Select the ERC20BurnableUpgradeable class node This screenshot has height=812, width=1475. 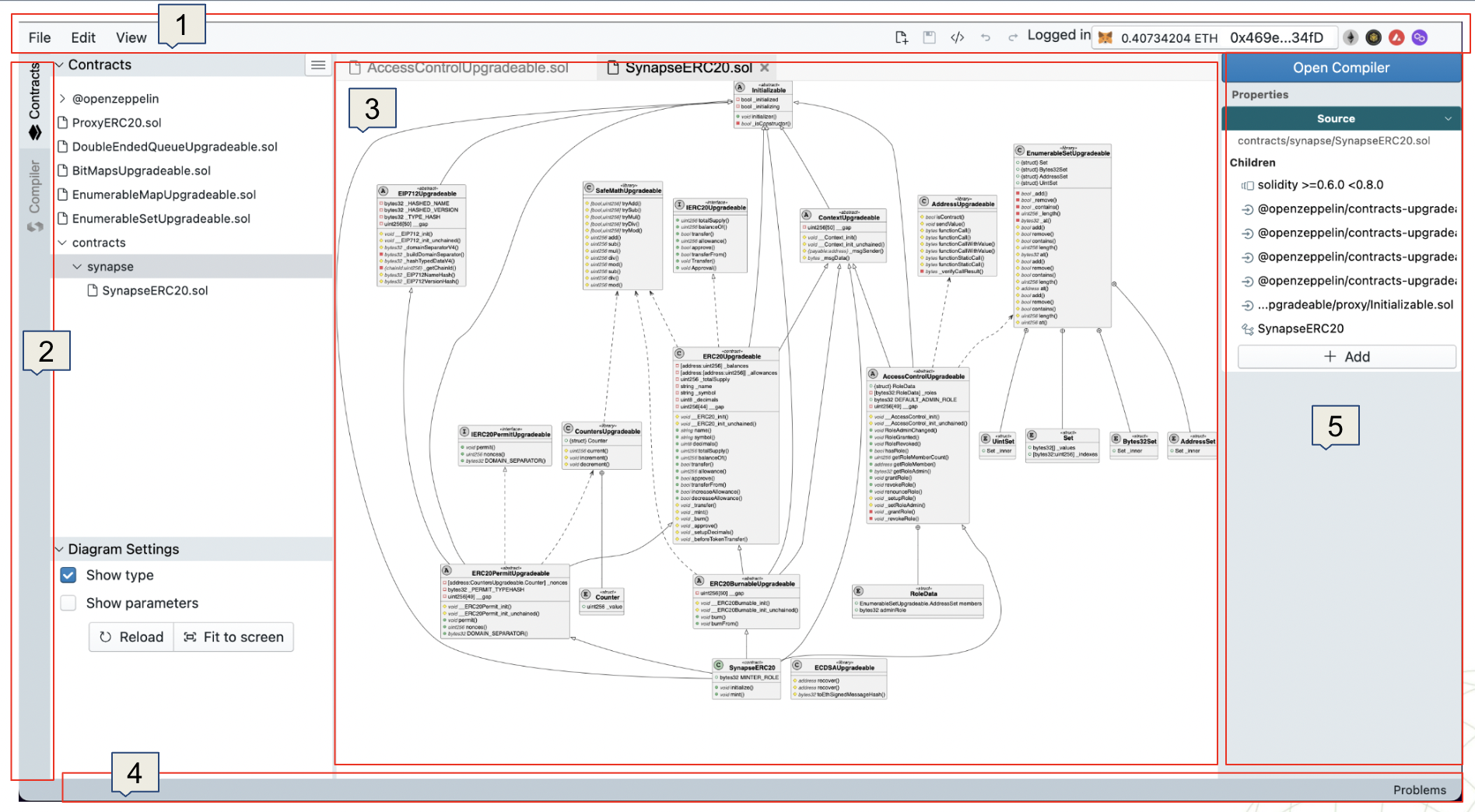point(747,601)
